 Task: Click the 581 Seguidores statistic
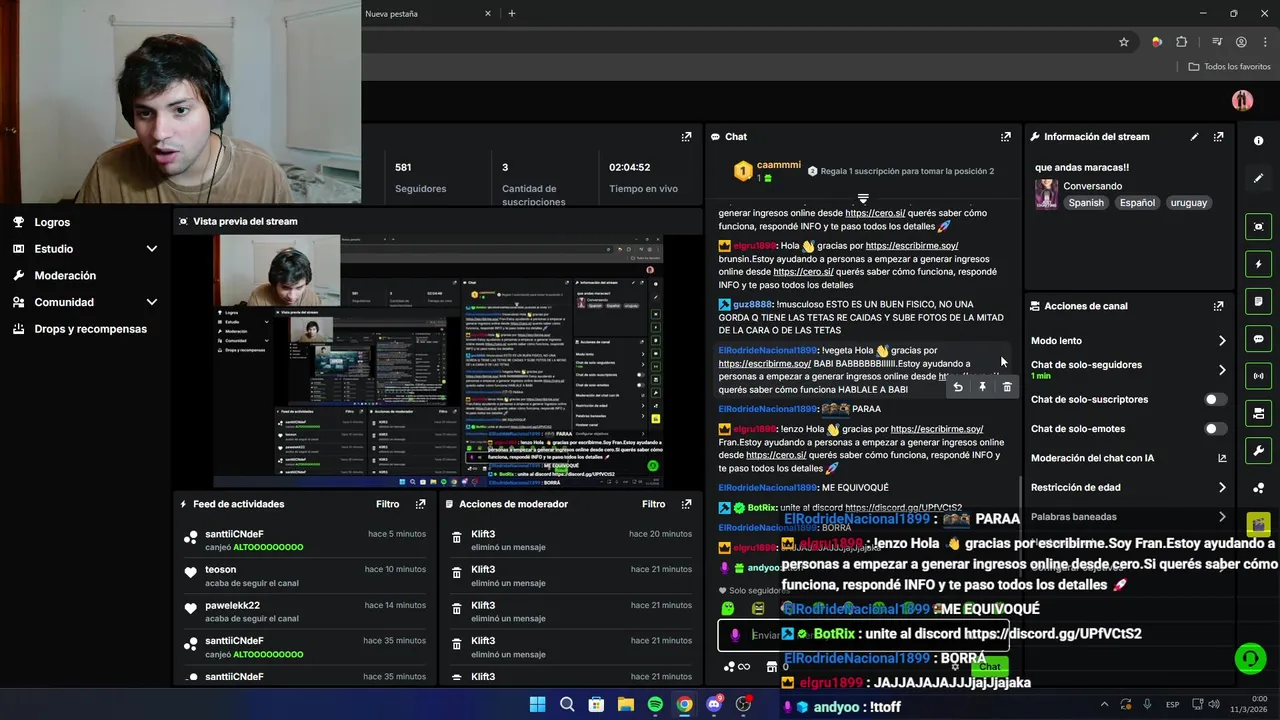[420, 178]
